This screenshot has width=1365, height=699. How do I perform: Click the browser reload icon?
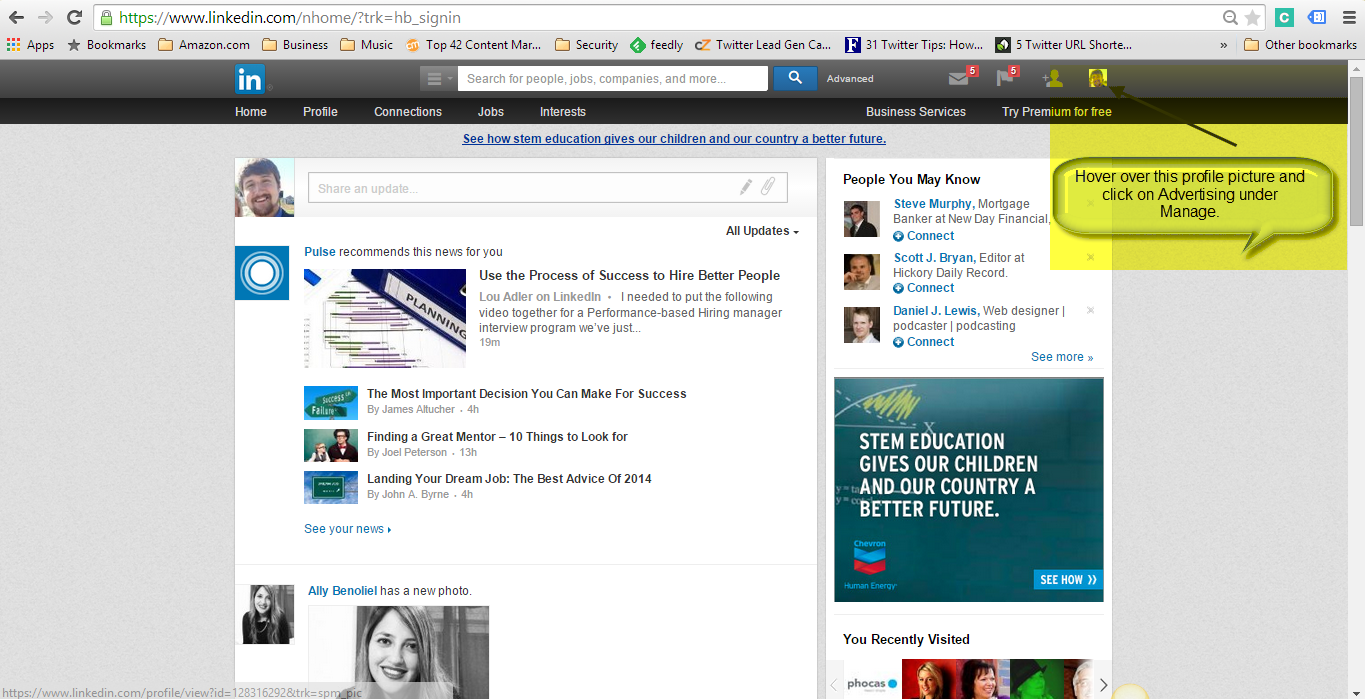74,17
